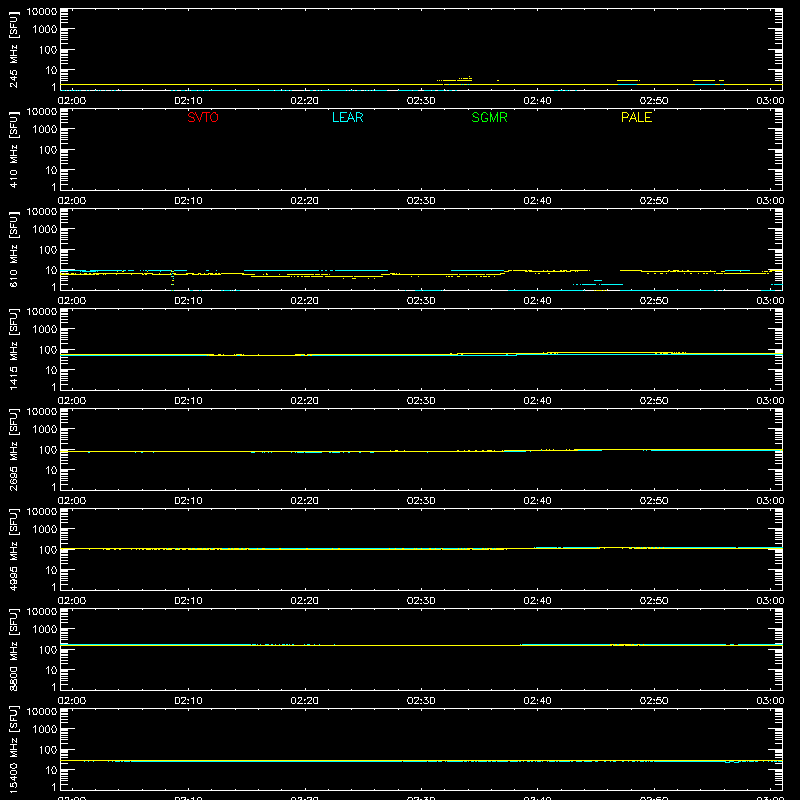Click the 02:30 time label below 8800 MHz panel
The image size is (800, 800).
pyautogui.click(x=421, y=701)
